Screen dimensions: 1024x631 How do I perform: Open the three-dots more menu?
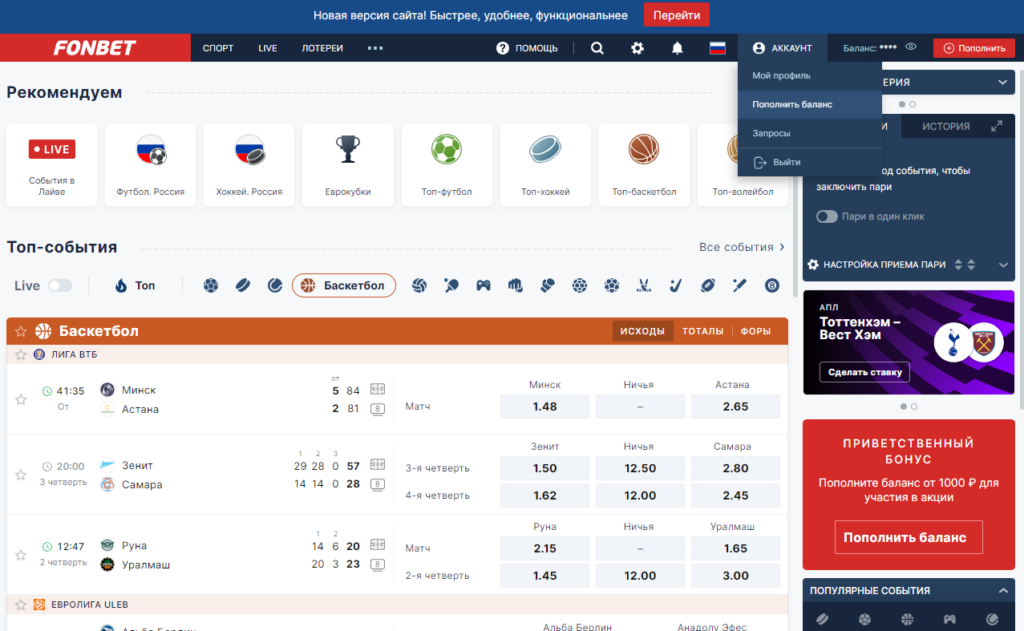click(x=375, y=48)
